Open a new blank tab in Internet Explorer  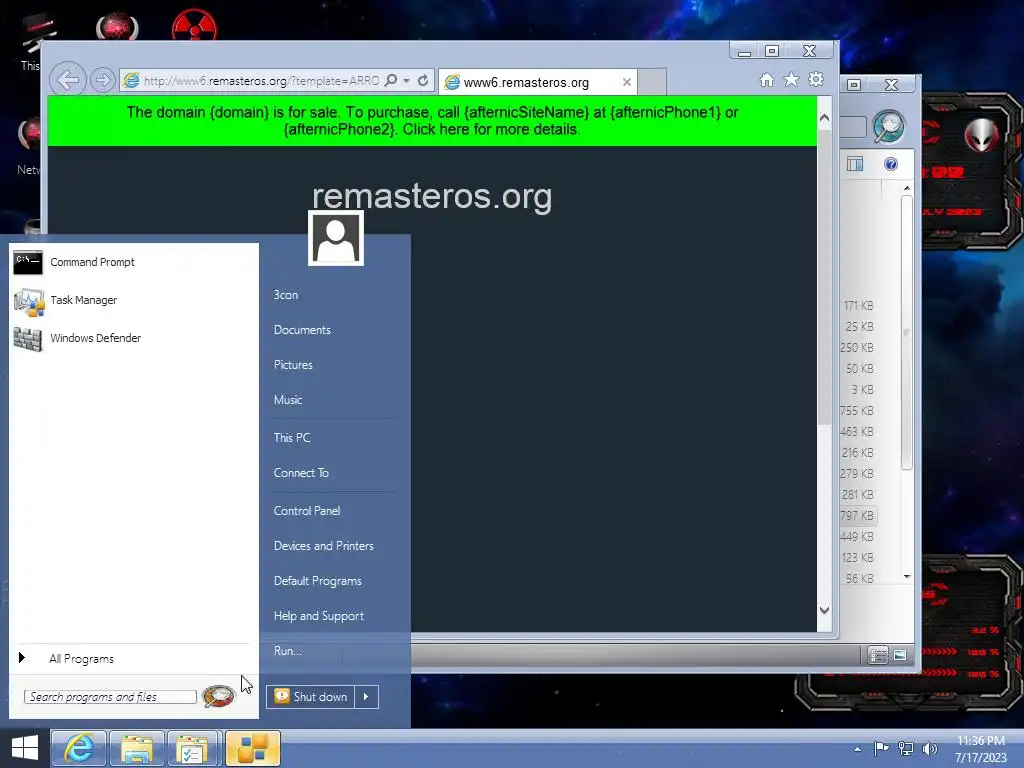point(652,82)
